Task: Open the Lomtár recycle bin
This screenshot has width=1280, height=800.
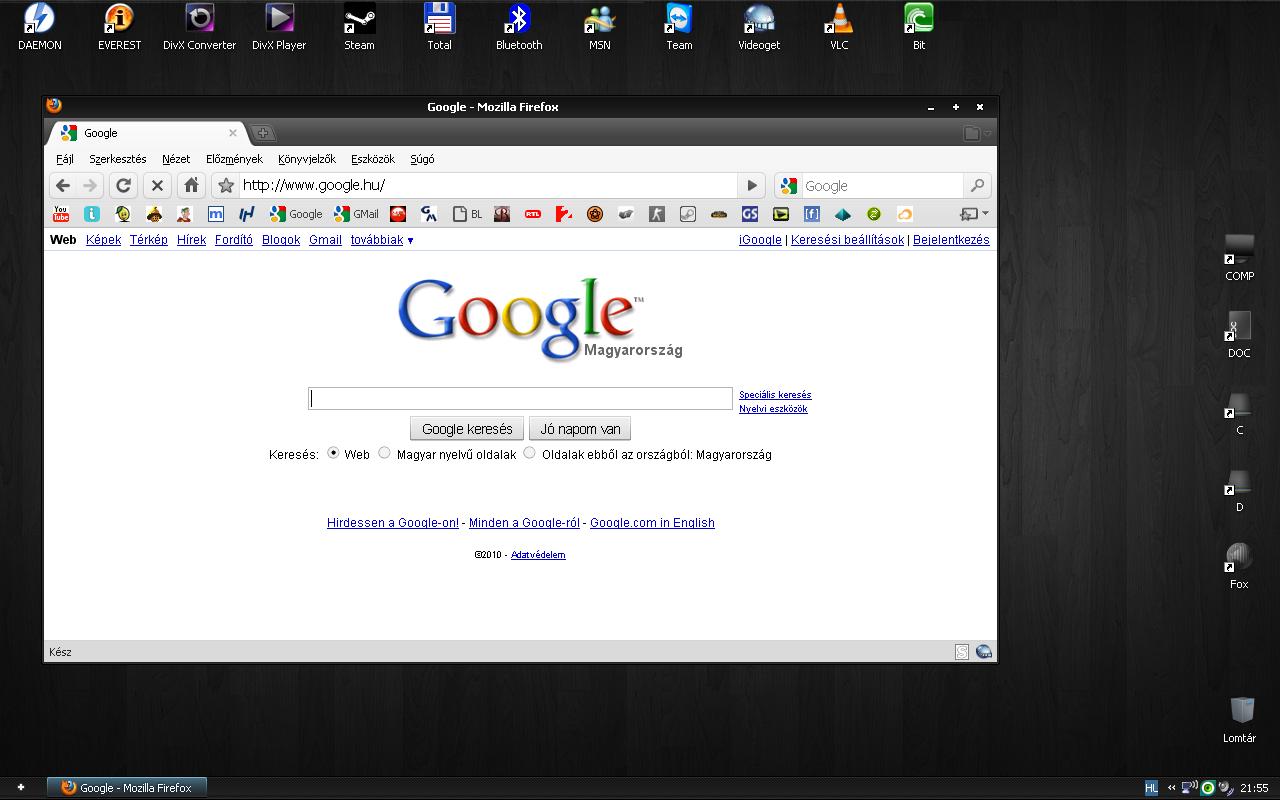Action: [1240, 720]
